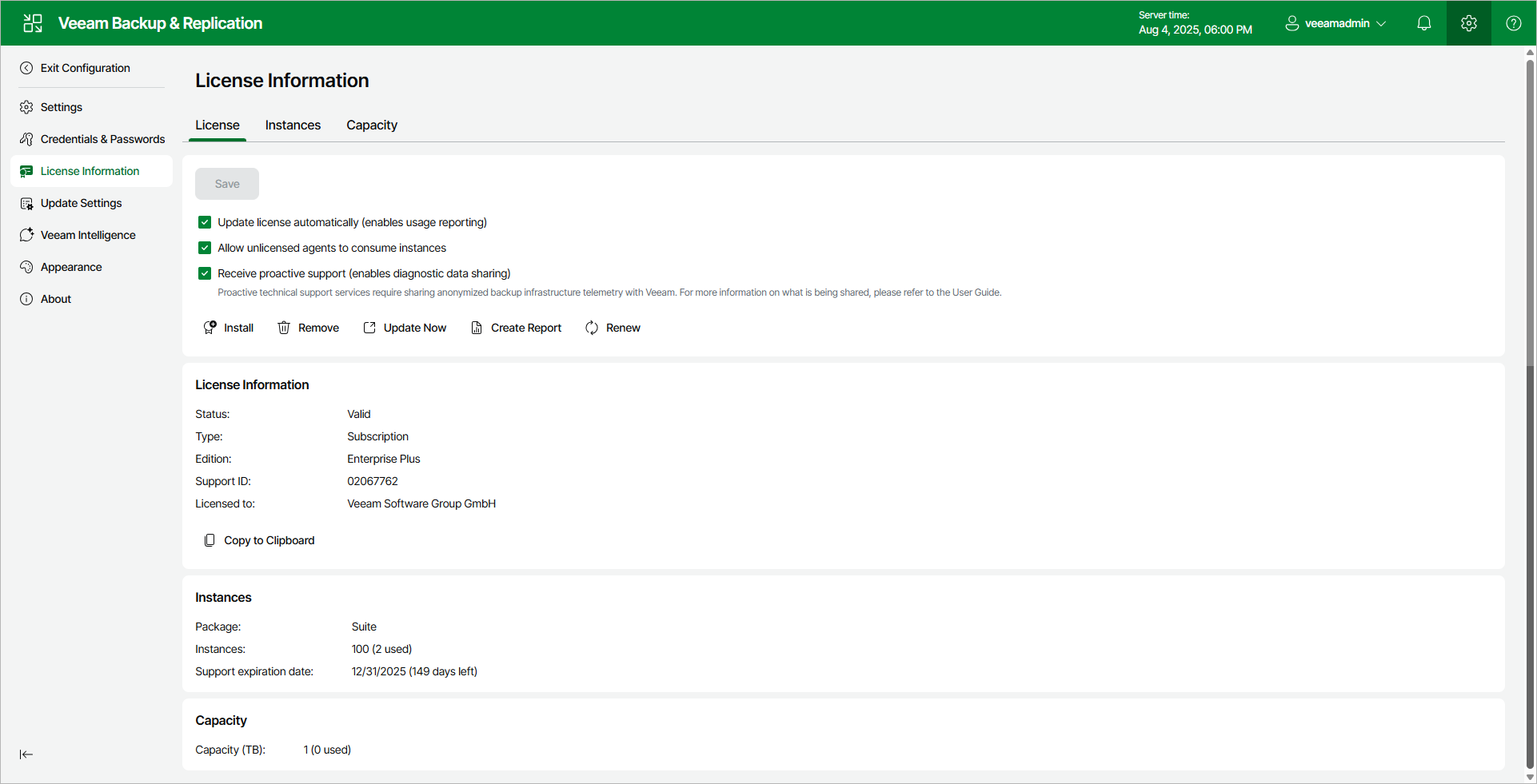1537x784 pixels.
Task: Click the Settings gear icon in sidebar
Action: click(26, 107)
